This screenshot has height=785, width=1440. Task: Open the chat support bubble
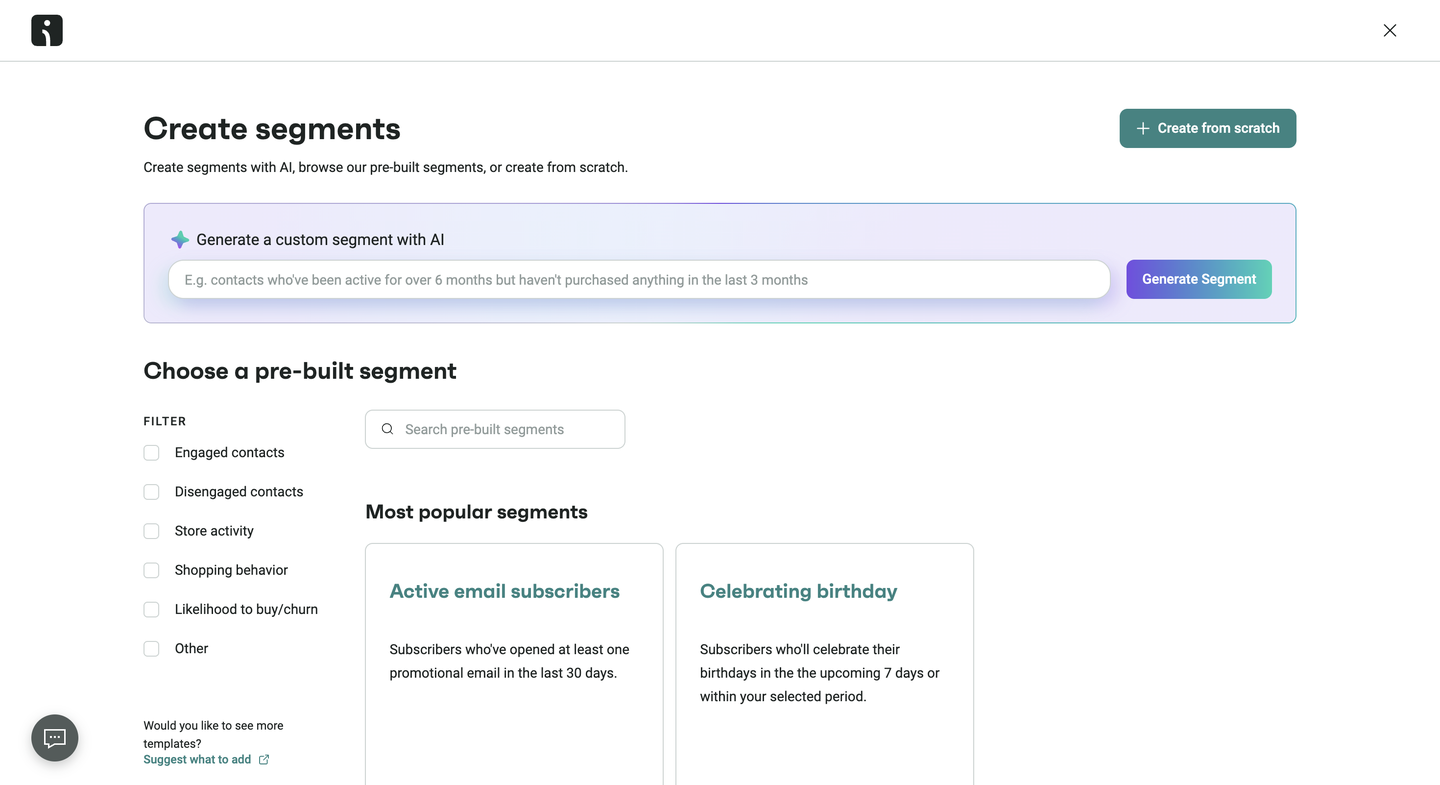tap(55, 738)
